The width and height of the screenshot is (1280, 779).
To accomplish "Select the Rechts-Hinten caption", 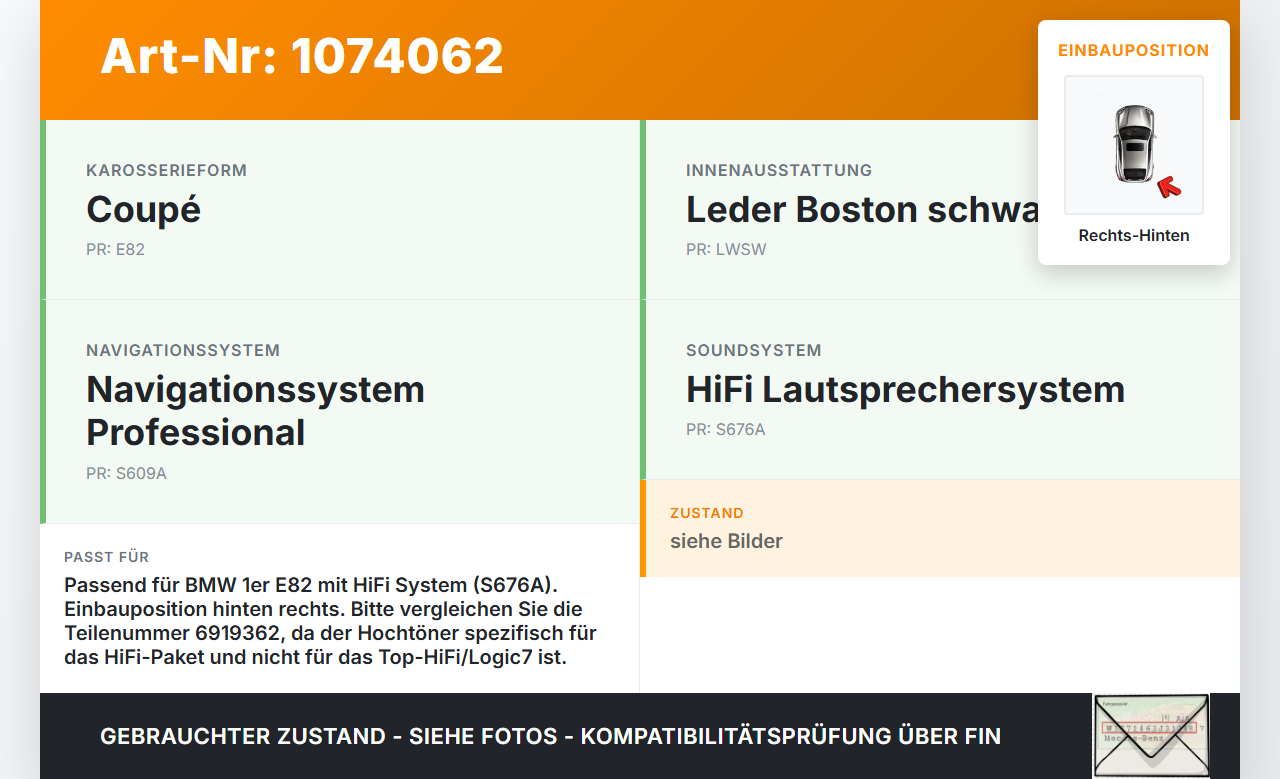I will click(1134, 236).
